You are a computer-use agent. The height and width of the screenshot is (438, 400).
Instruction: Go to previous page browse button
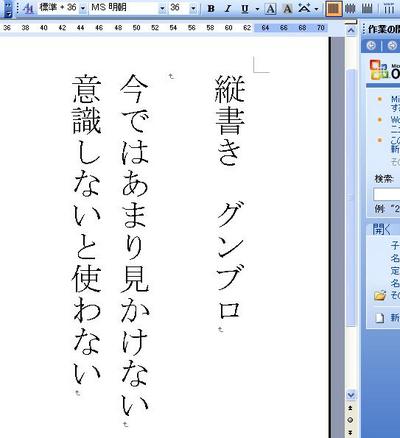click(x=351, y=408)
